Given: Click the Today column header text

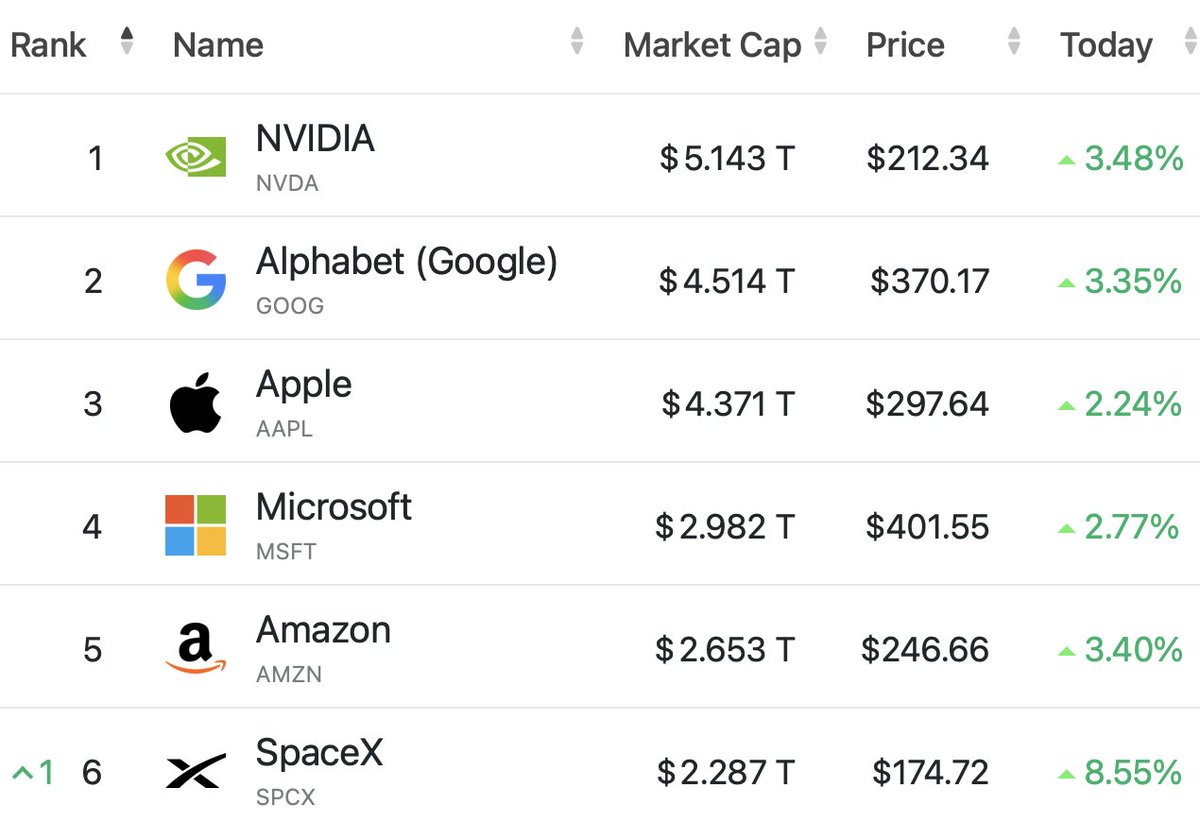Looking at the screenshot, I should click(x=1107, y=45).
